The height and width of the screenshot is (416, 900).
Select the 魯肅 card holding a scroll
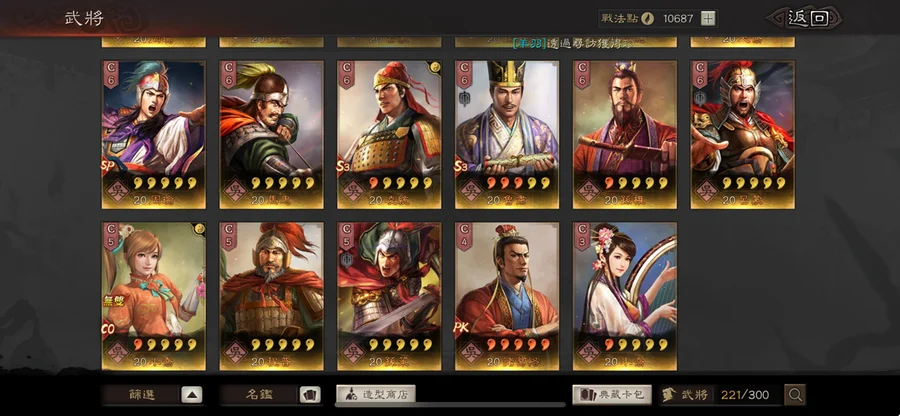(507, 134)
